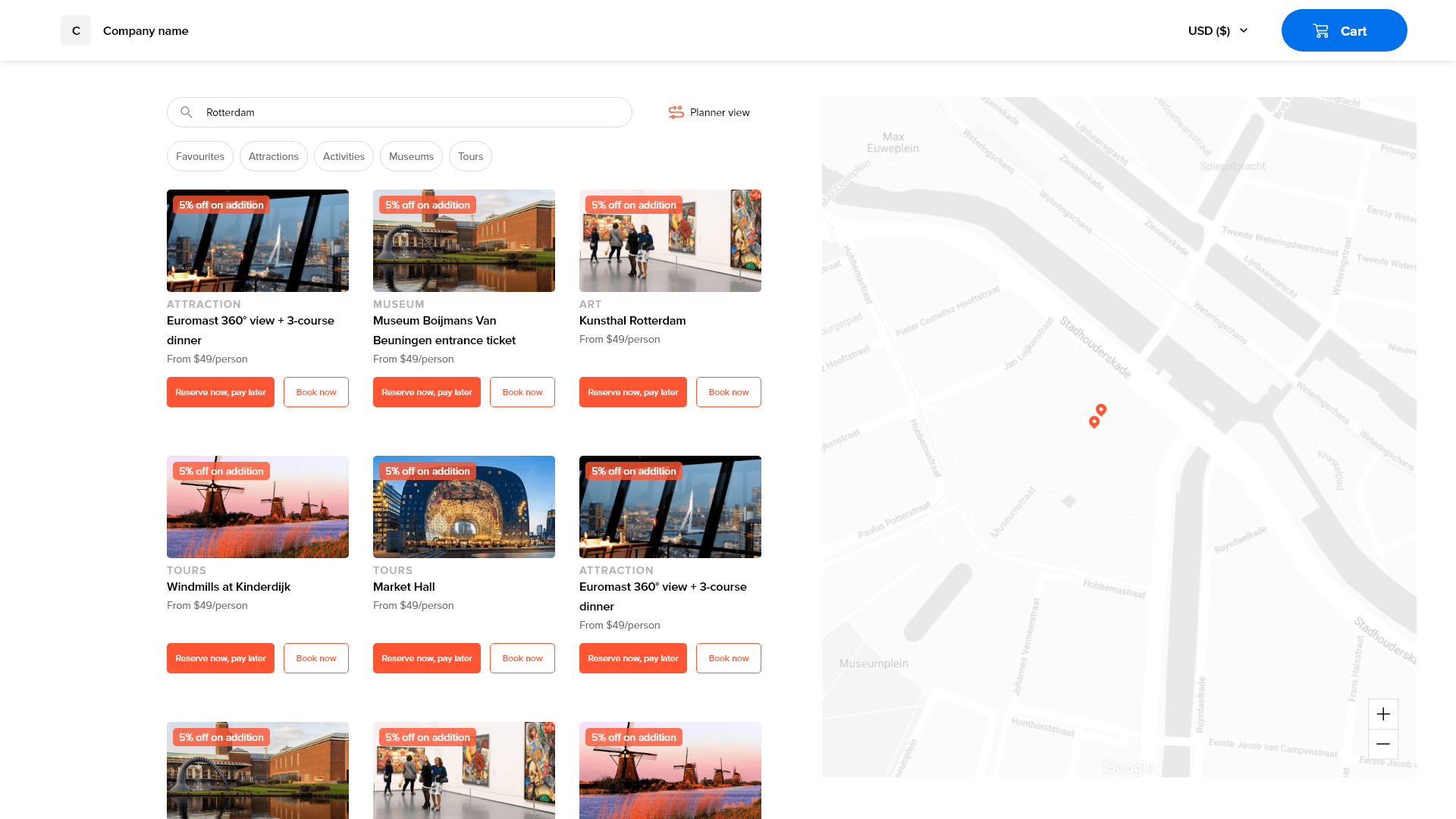
Task: Open the shopping Cart
Action: click(1344, 31)
